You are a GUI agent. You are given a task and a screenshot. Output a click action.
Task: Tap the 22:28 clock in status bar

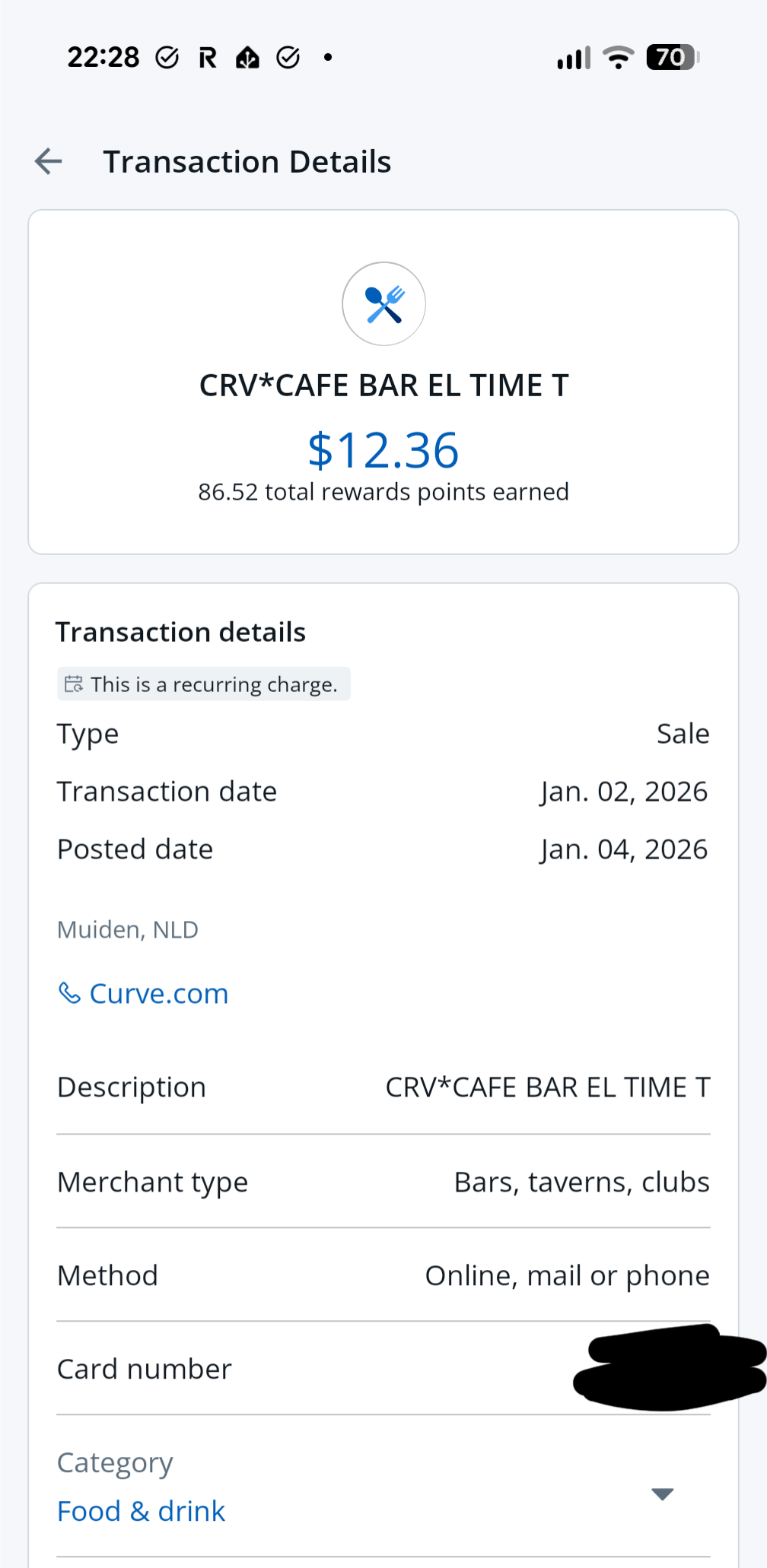click(x=103, y=58)
